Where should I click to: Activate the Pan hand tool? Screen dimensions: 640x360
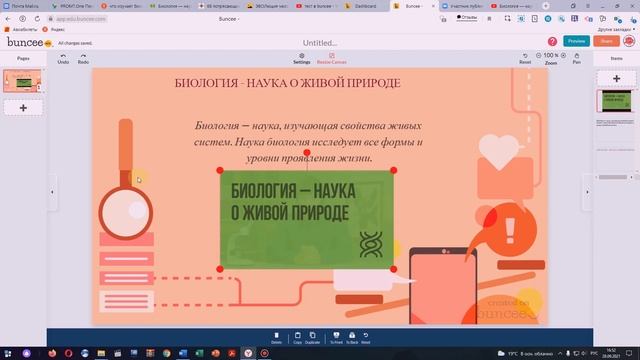coord(576,59)
